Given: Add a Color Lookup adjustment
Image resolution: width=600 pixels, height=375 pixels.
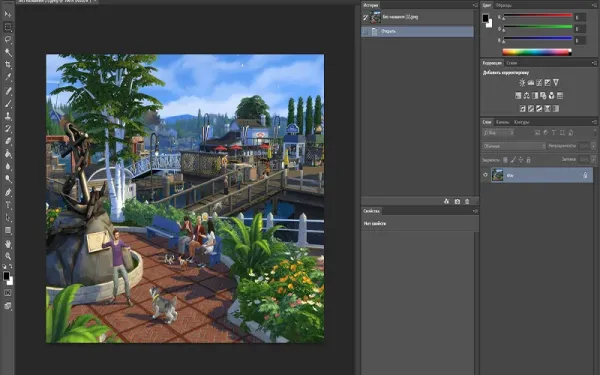Looking at the screenshot, I should pyautogui.click(x=560, y=96).
